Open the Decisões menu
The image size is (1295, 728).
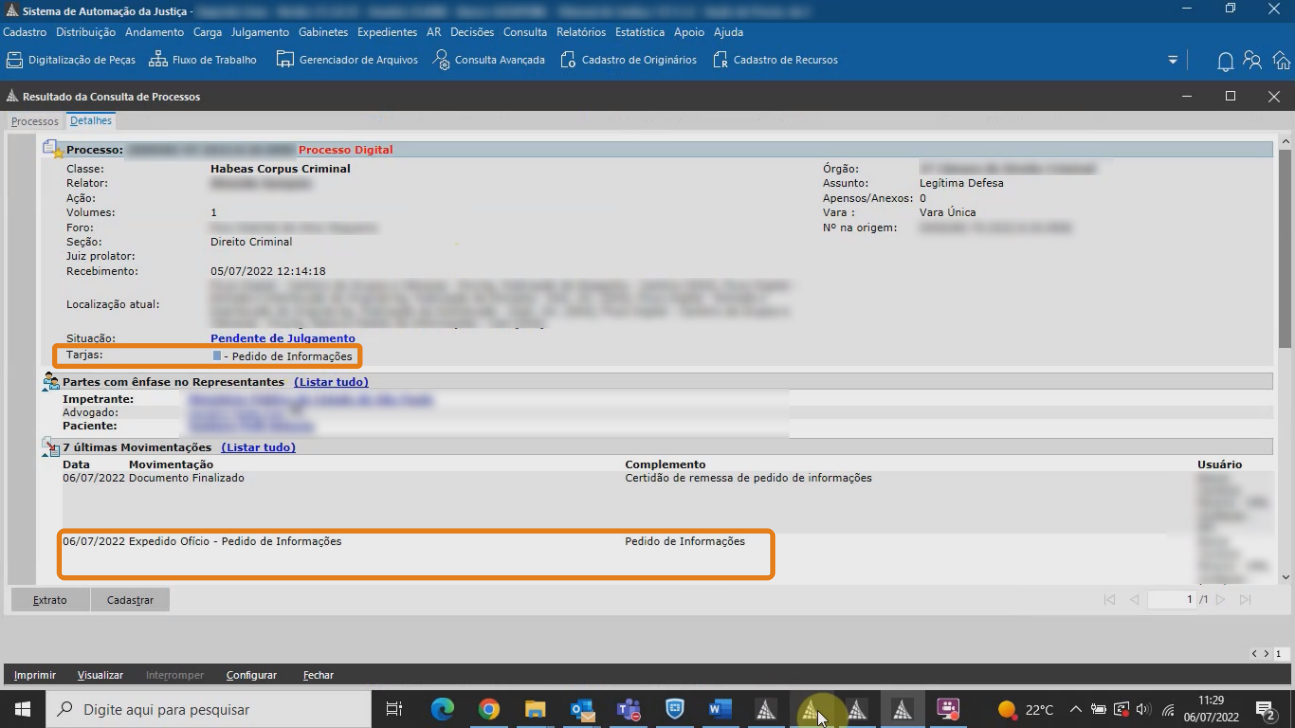pyautogui.click(x=472, y=32)
